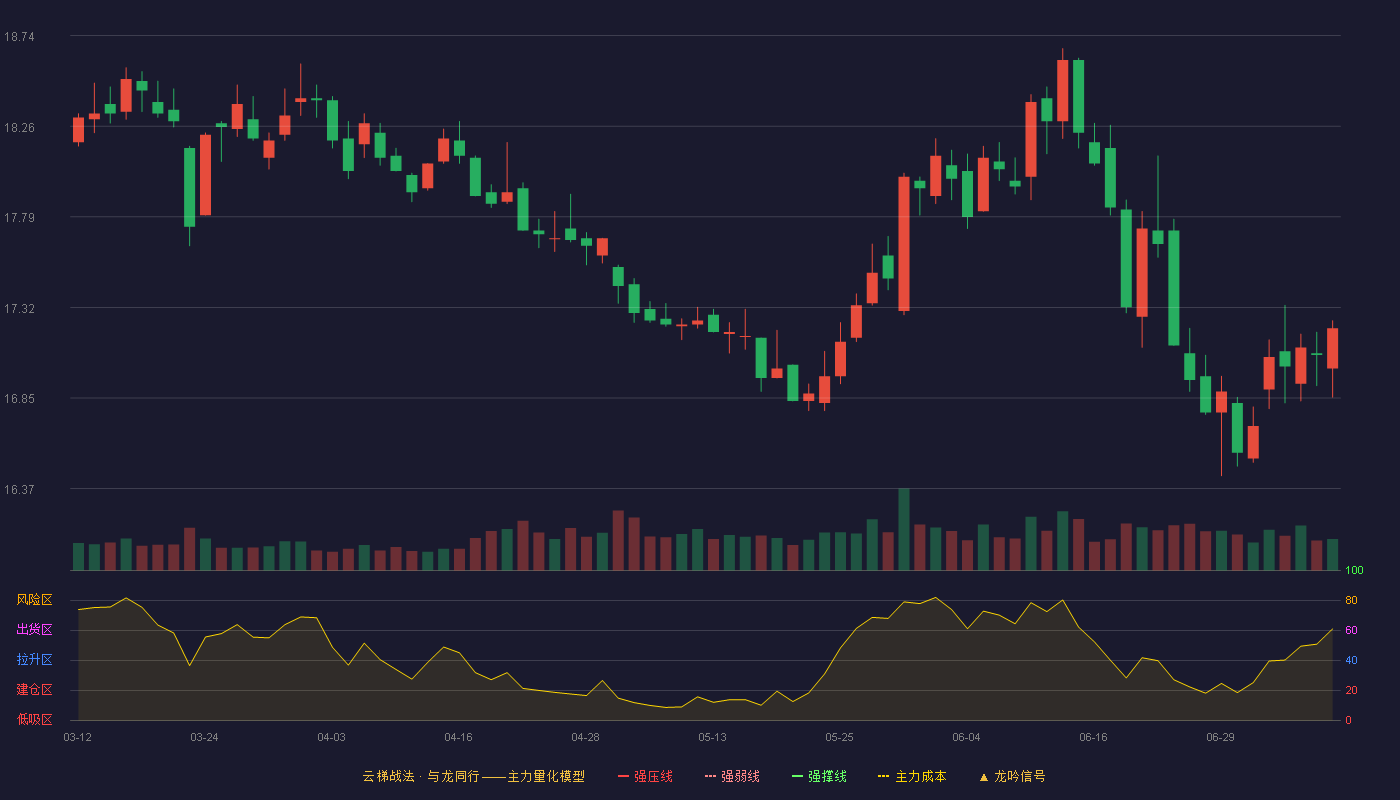Click the 06-29 date label
This screenshot has height=800, width=1400.
(1220, 737)
